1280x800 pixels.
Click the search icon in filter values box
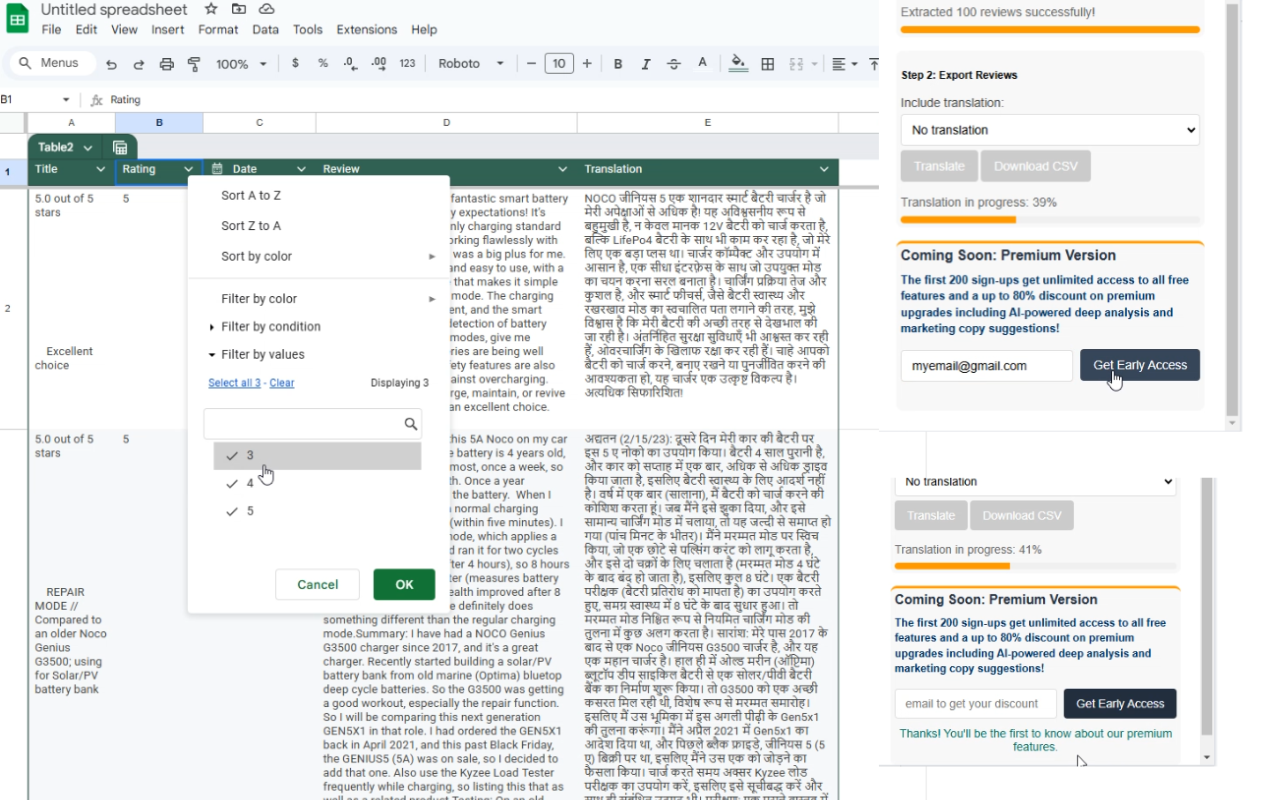pos(410,424)
